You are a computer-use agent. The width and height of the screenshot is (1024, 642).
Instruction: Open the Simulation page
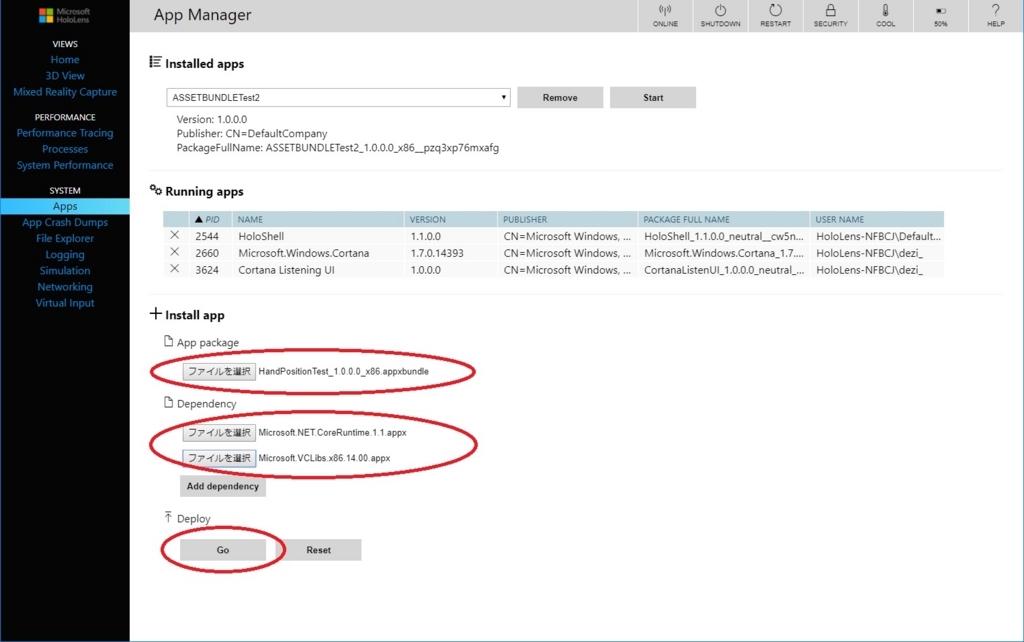pos(65,270)
